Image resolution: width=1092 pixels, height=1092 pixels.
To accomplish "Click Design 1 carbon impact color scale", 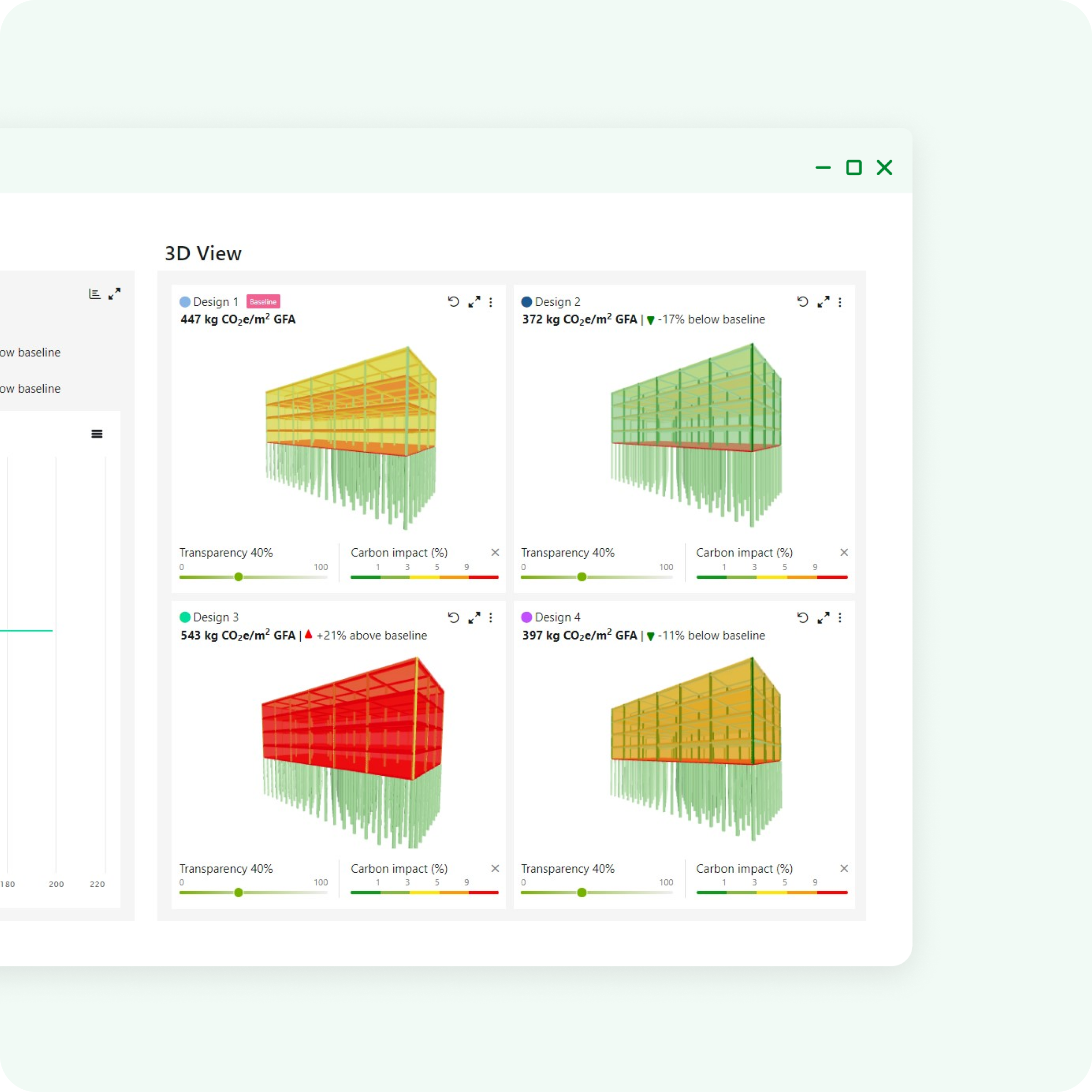I will tap(425, 577).
